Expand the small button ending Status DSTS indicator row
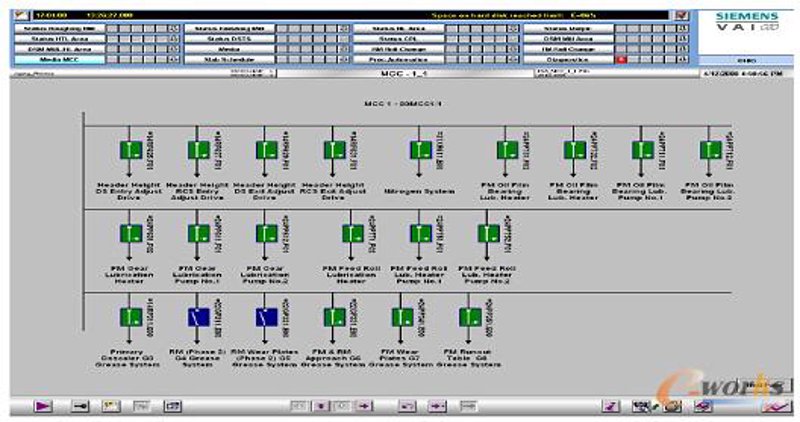 (x=344, y=39)
